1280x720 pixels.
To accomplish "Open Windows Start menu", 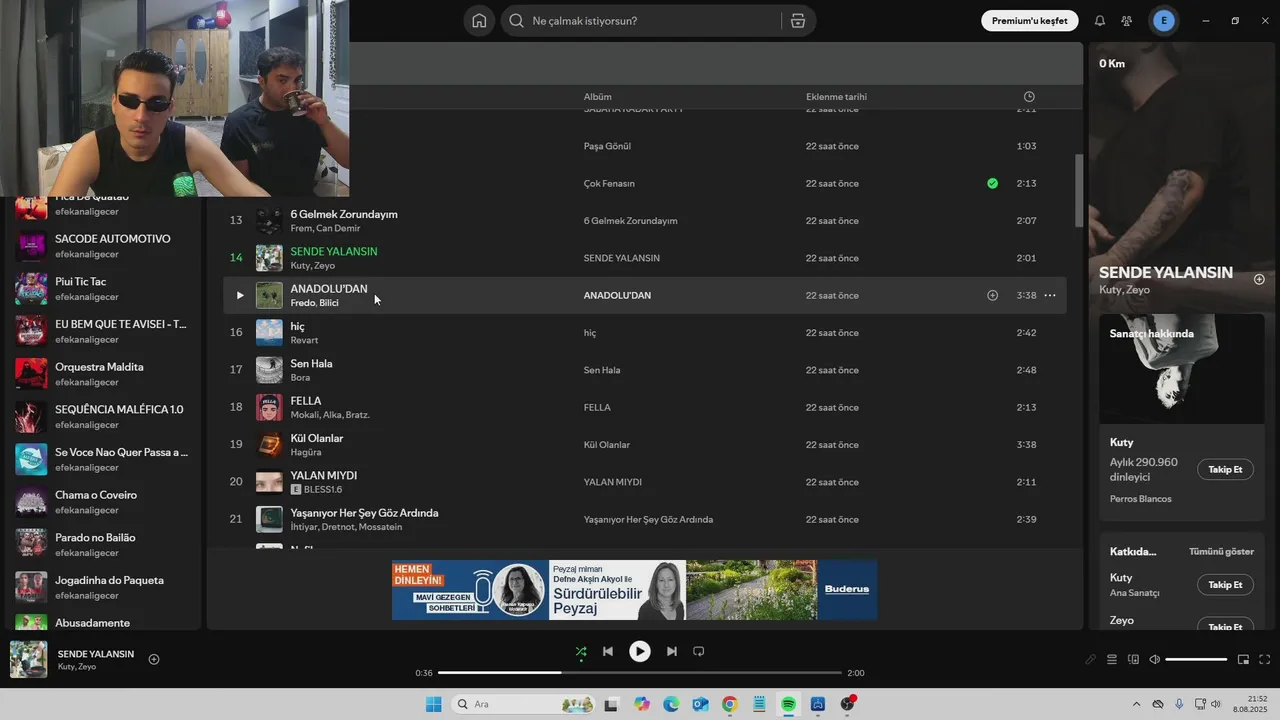I will point(433,704).
